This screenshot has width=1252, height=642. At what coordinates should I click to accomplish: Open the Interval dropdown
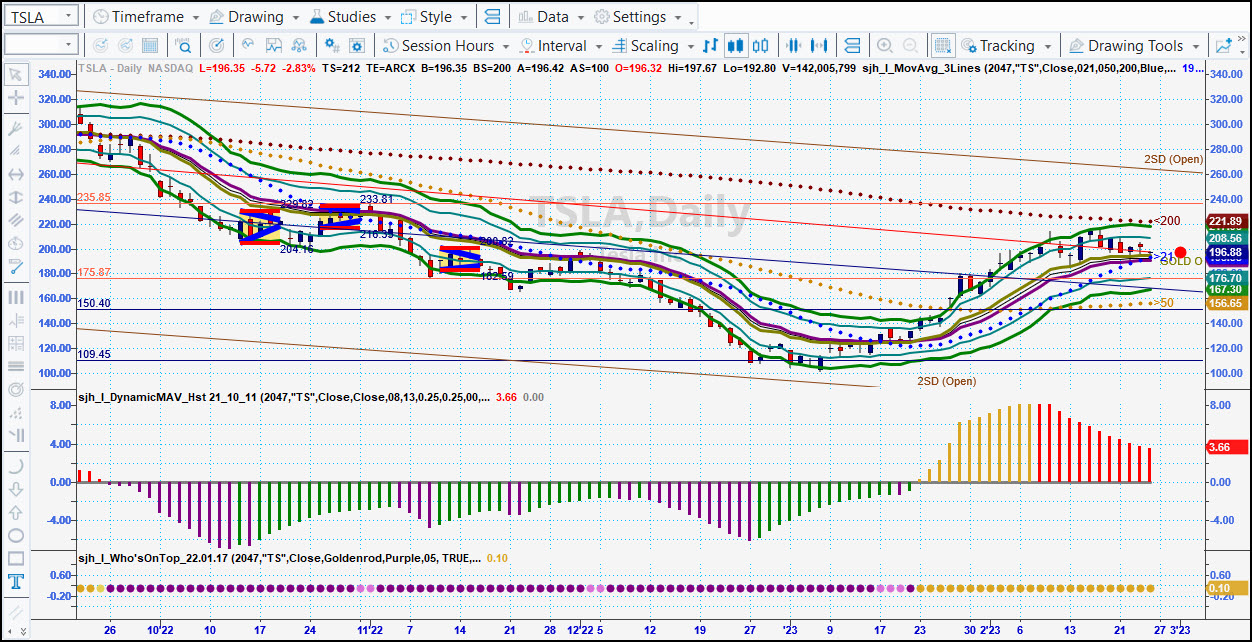click(560, 45)
